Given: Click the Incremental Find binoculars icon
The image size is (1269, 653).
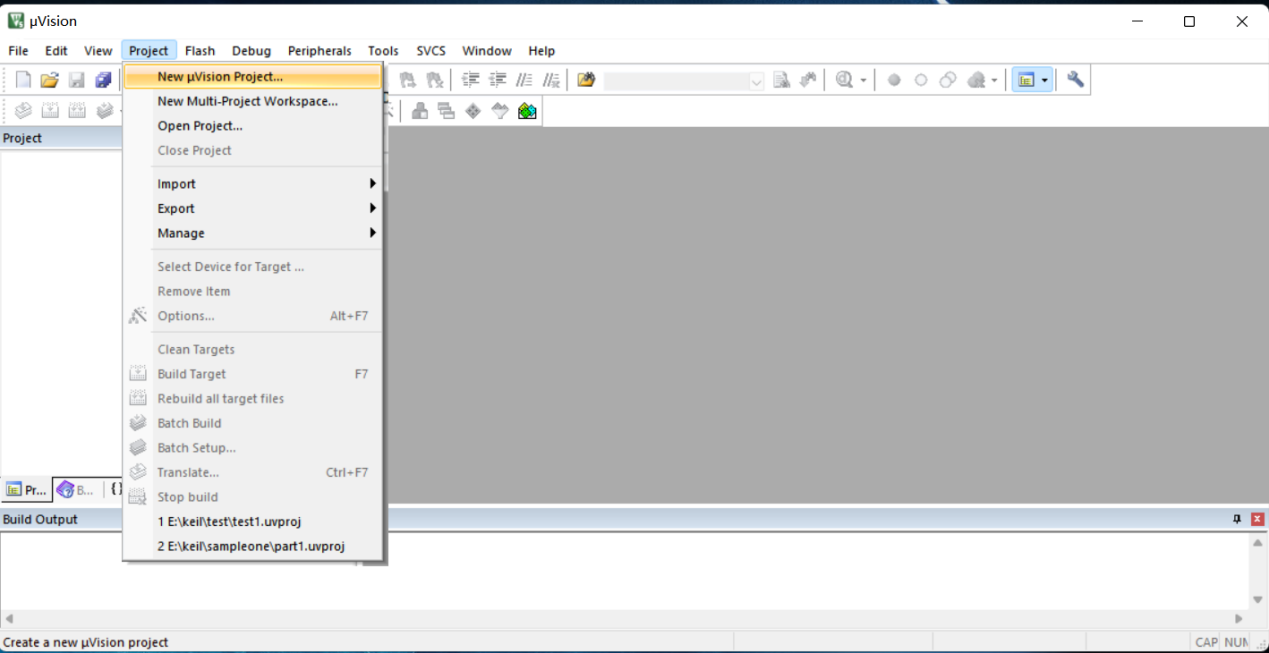Looking at the screenshot, I should click(807, 80).
